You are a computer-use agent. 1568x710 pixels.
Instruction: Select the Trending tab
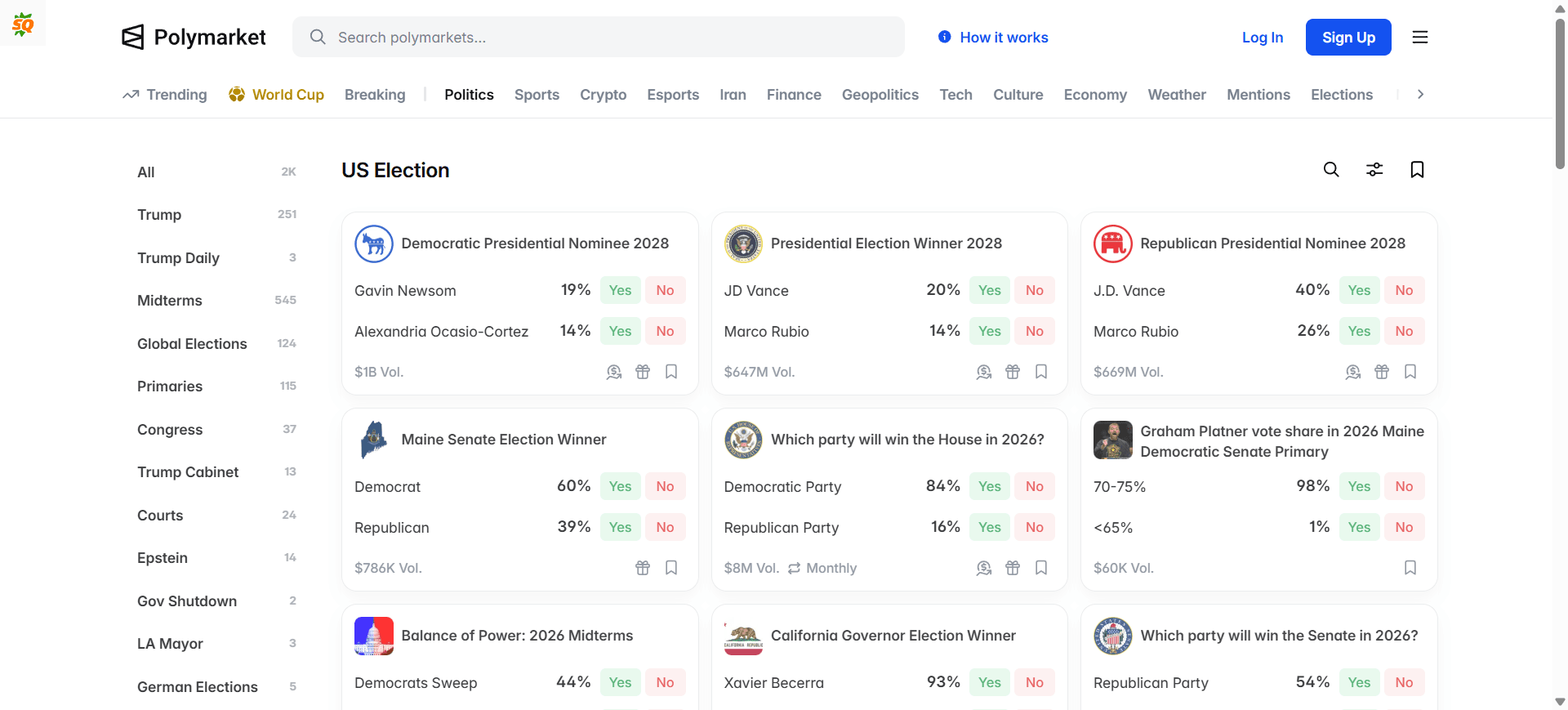click(x=165, y=95)
